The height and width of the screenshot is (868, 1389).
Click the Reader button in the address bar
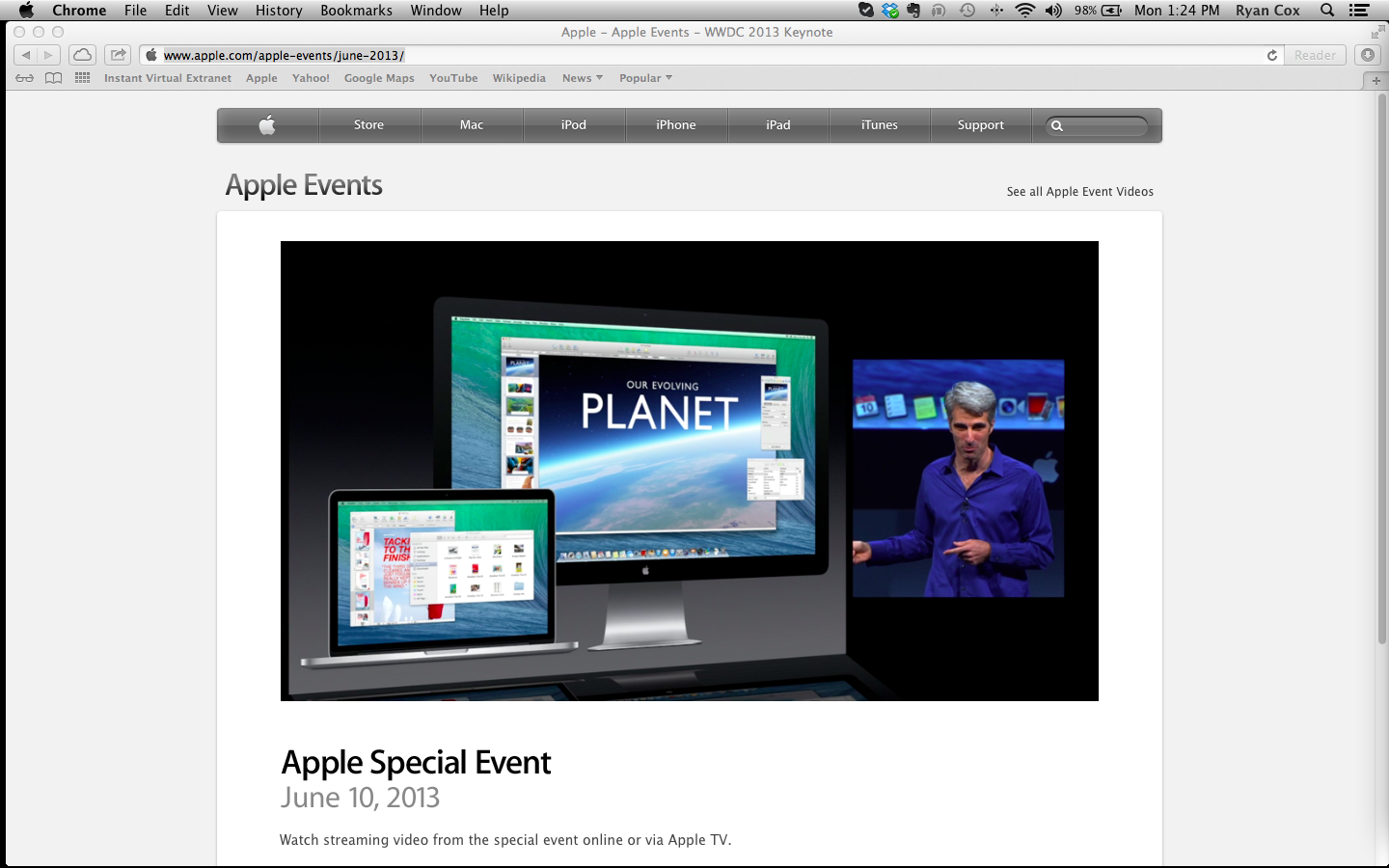pos(1316,55)
